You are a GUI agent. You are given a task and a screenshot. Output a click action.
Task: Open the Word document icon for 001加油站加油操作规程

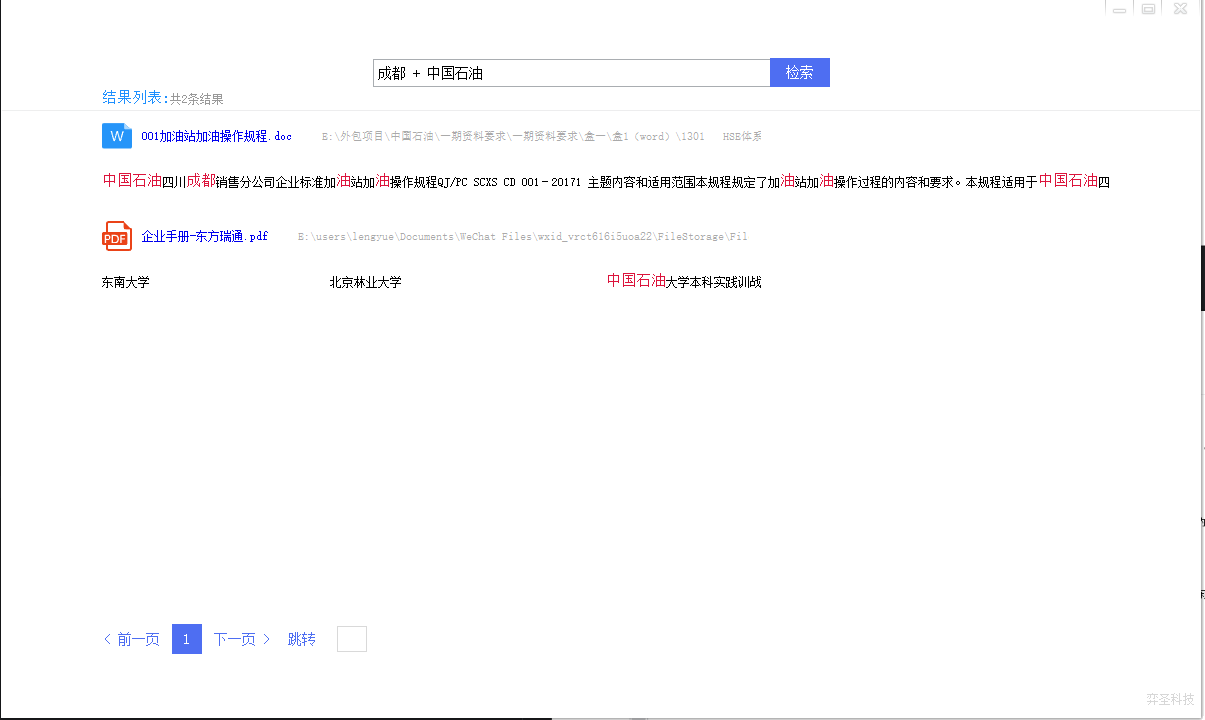[117, 136]
